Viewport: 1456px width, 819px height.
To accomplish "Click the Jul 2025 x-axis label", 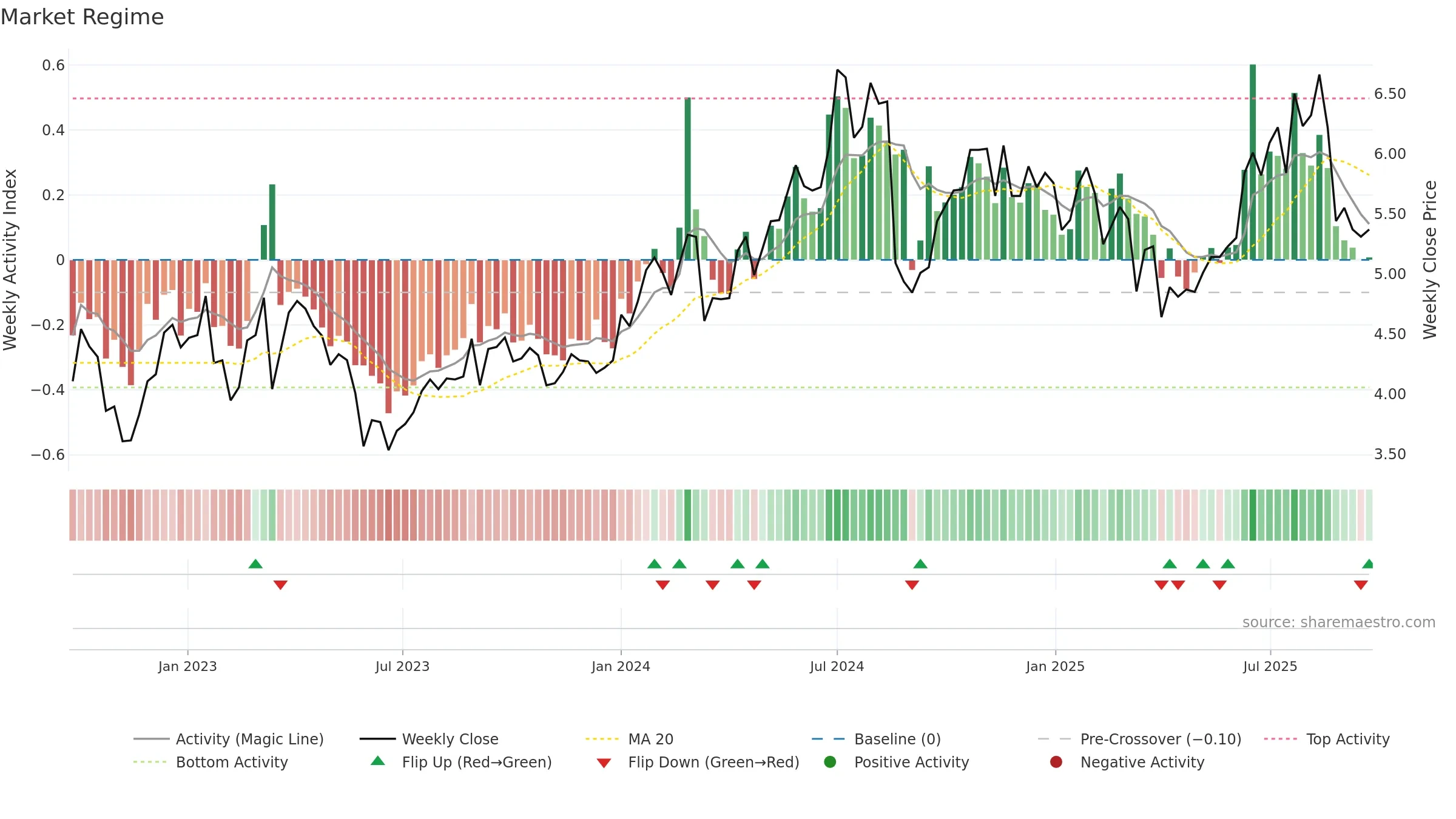I will pyautogui.click(x=1270, y=666).
